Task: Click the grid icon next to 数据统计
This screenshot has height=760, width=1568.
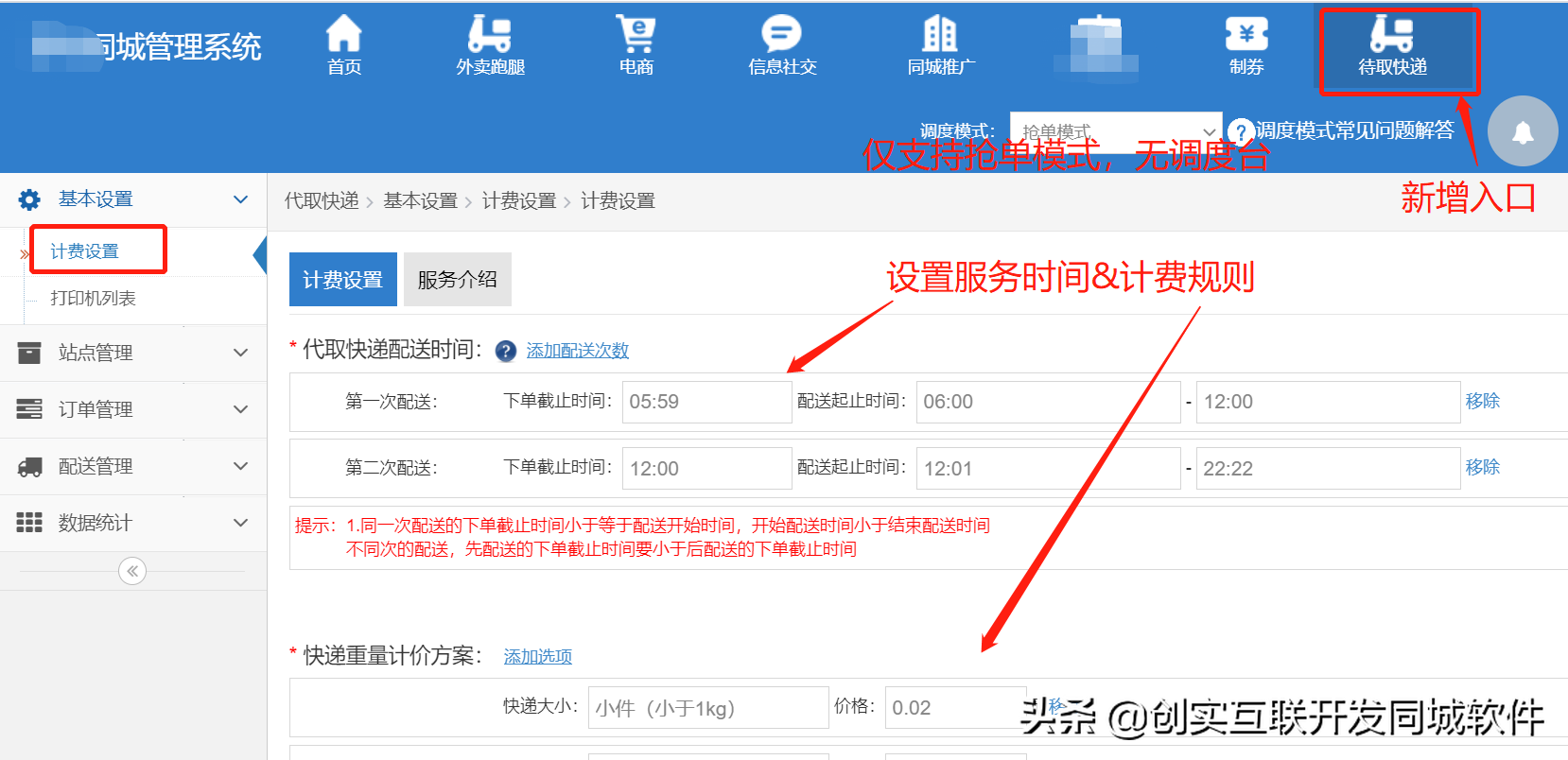Action: 29,523
